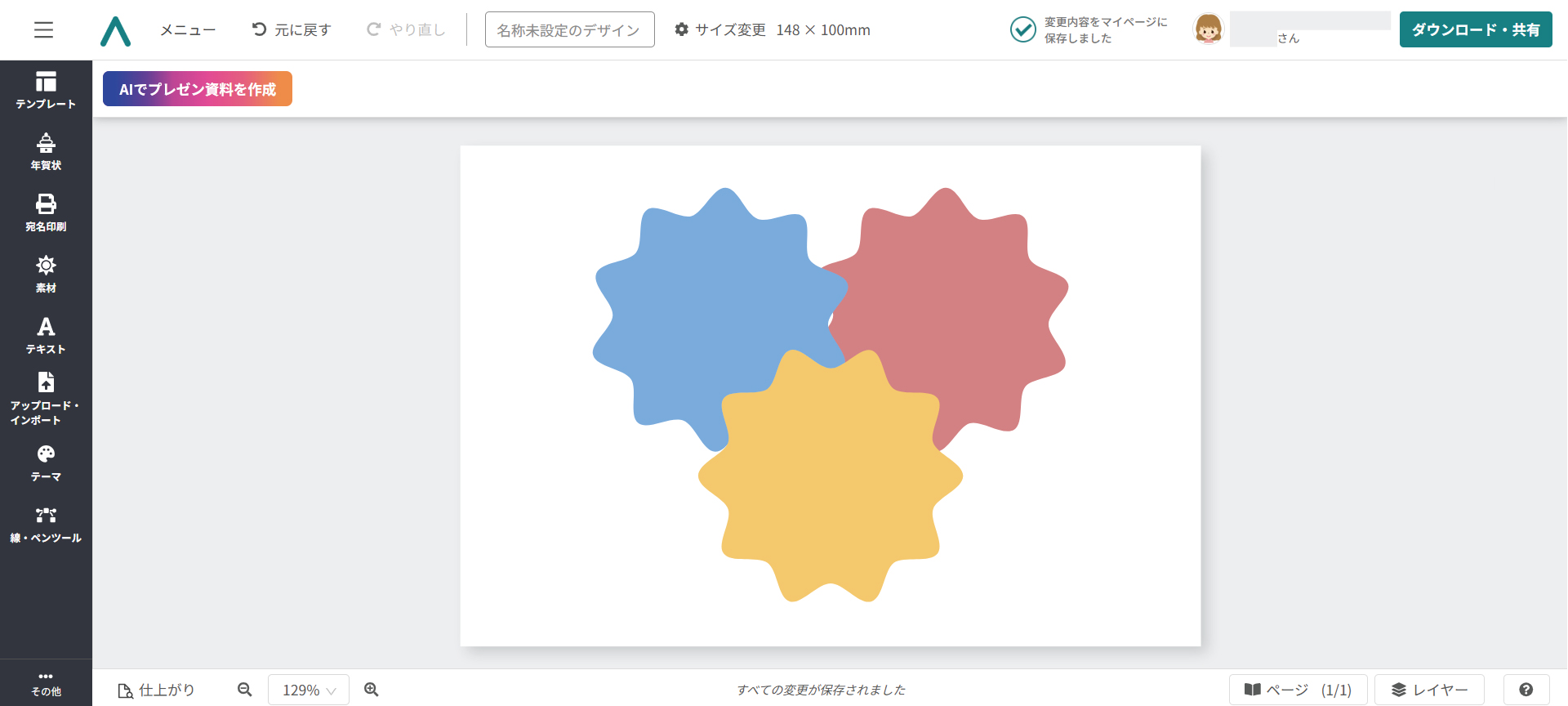Open the テーマ (Theme) palette panel
Viewport: 1568px width, 706px height.
46,462
